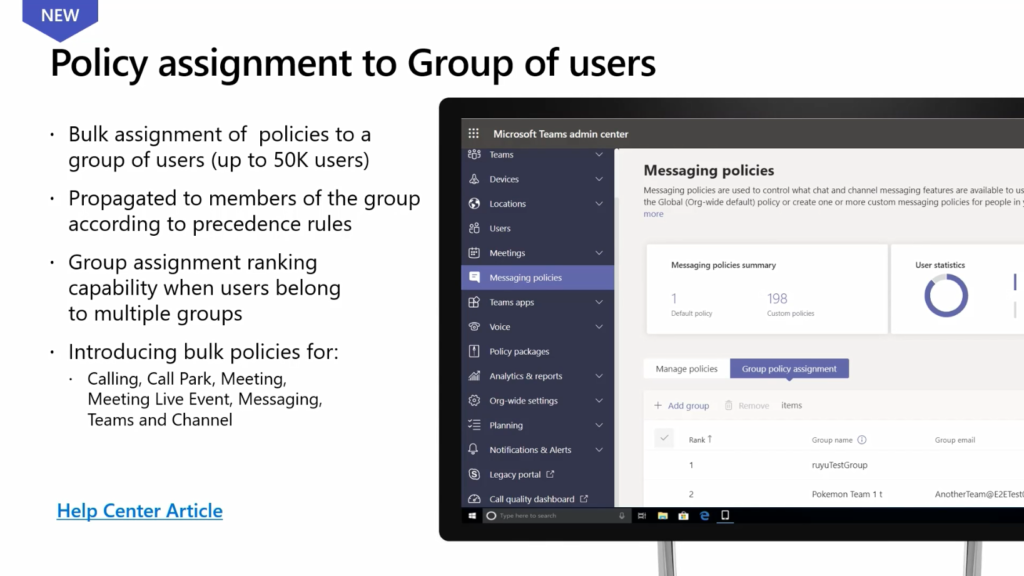Expand the Notifications & Alerts chevron
This screenshot has width=1024, height=576.
pos(599,450)
